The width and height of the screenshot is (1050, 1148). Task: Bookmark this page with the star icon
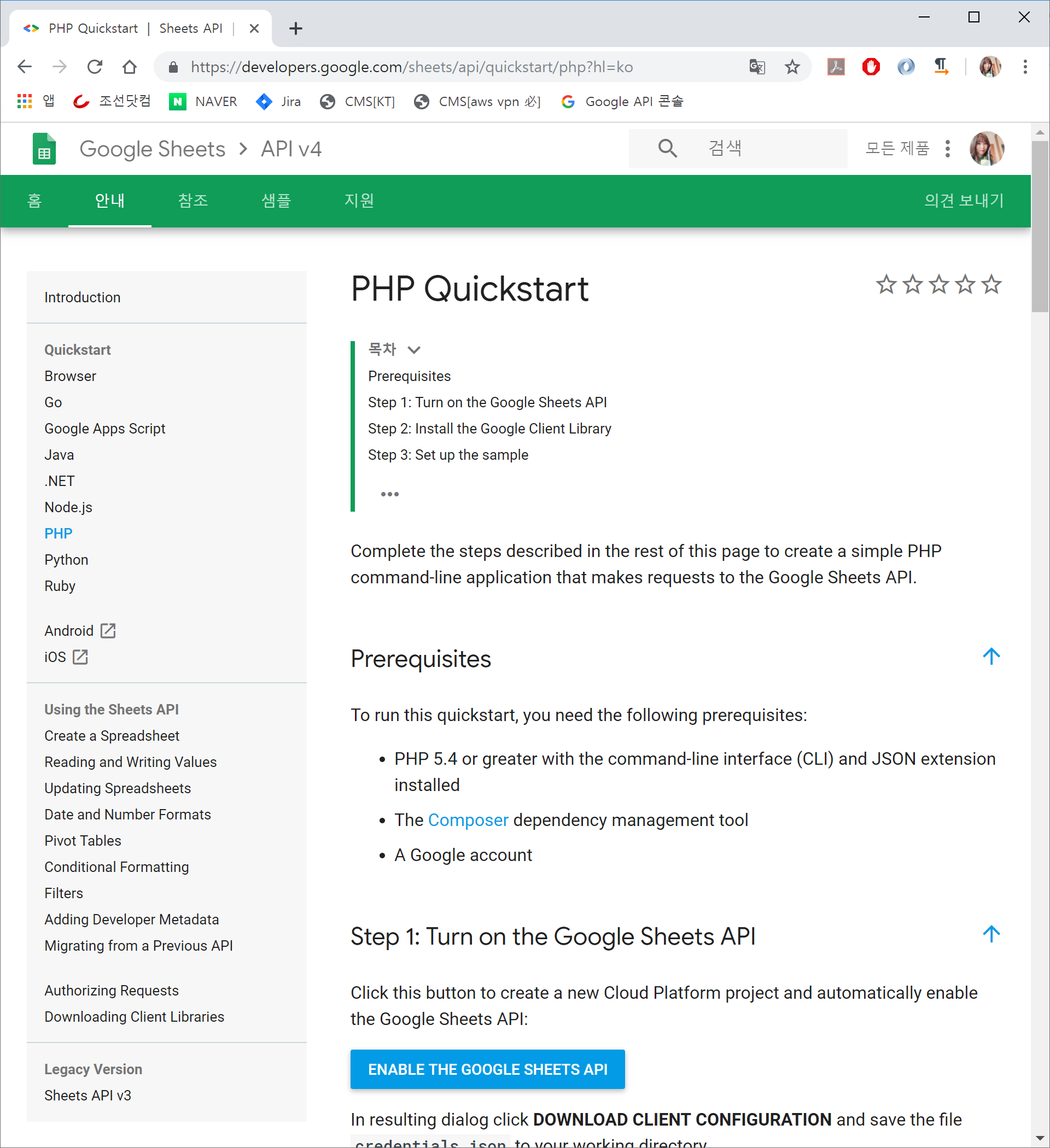pyautogui.click(x=792, y=67)
